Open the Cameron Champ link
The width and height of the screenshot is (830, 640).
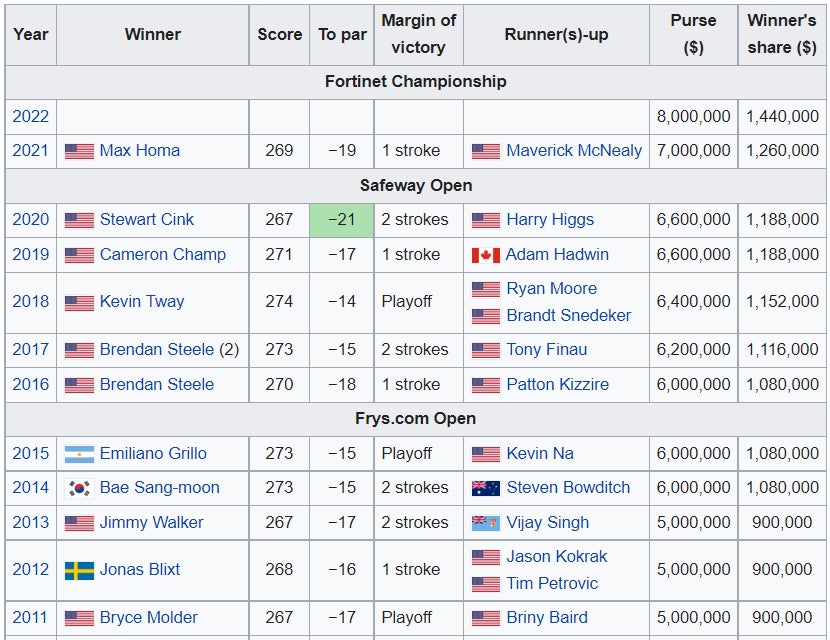(163, 255)
